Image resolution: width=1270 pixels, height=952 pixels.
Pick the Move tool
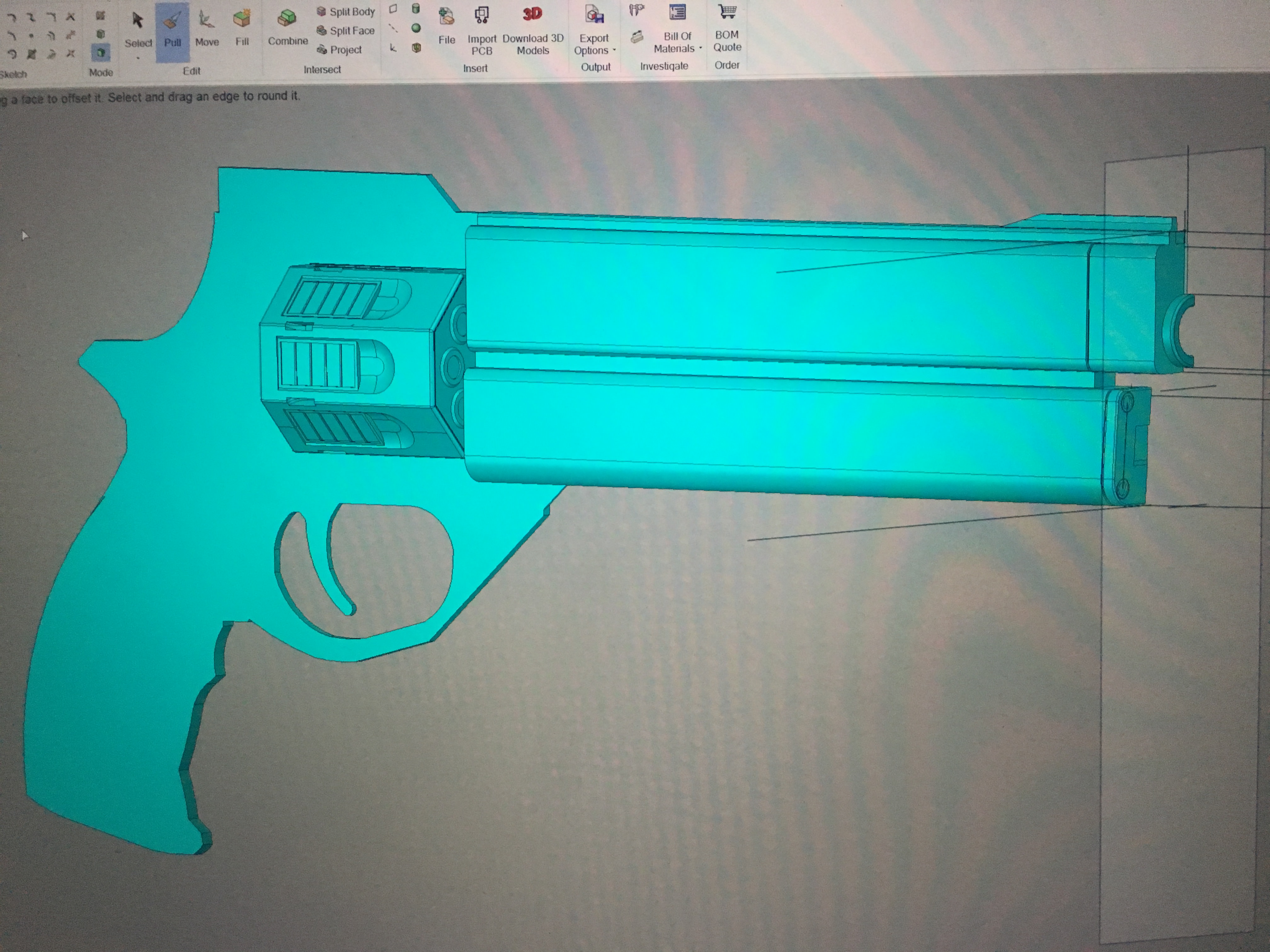click(x=207, y=29)
